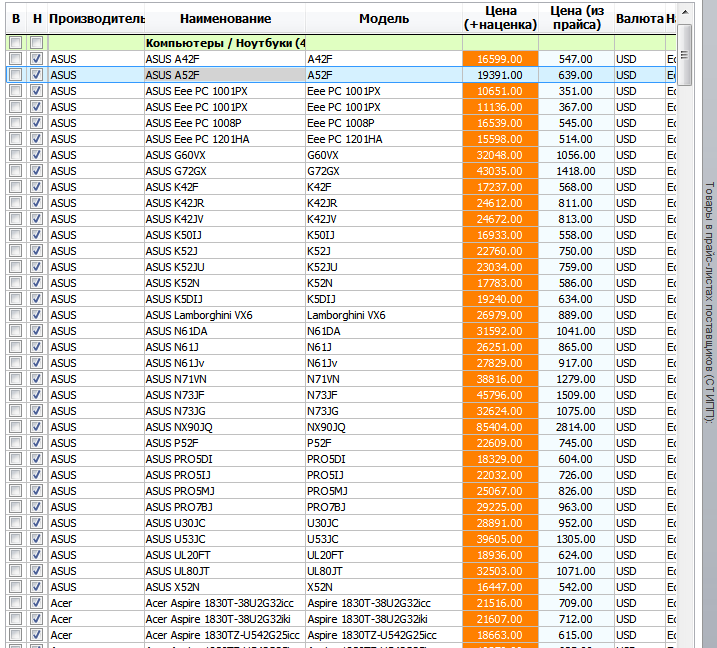Click name cell ASUS P52F
This screenshot has height=648, width=717.
click(x=225, y=443)
